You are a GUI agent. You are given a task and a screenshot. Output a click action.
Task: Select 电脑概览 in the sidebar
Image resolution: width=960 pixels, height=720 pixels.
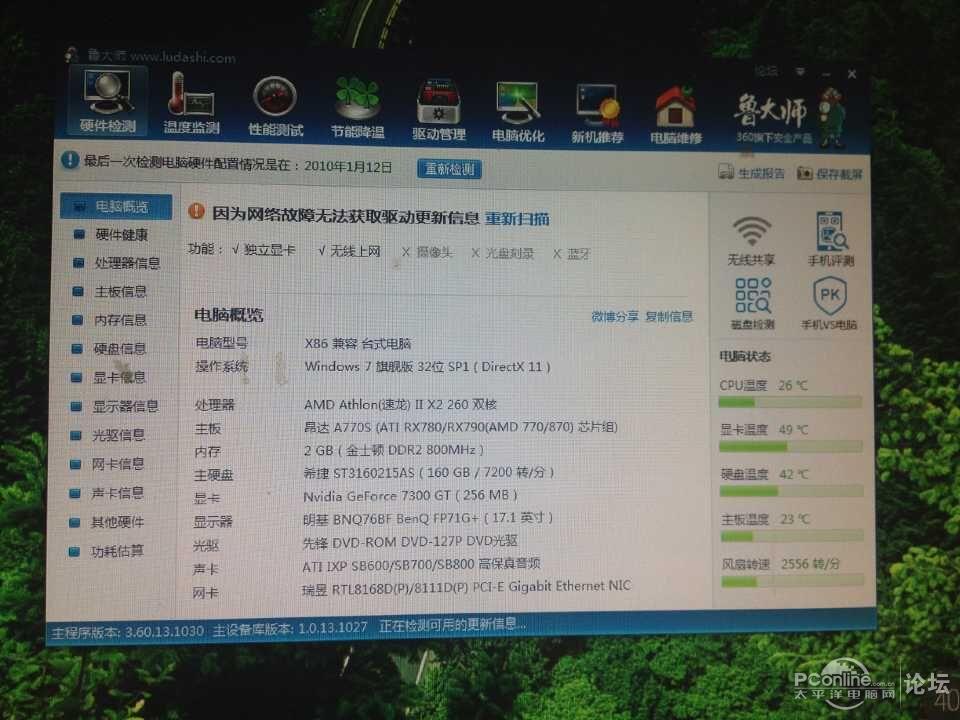[116, 207]
